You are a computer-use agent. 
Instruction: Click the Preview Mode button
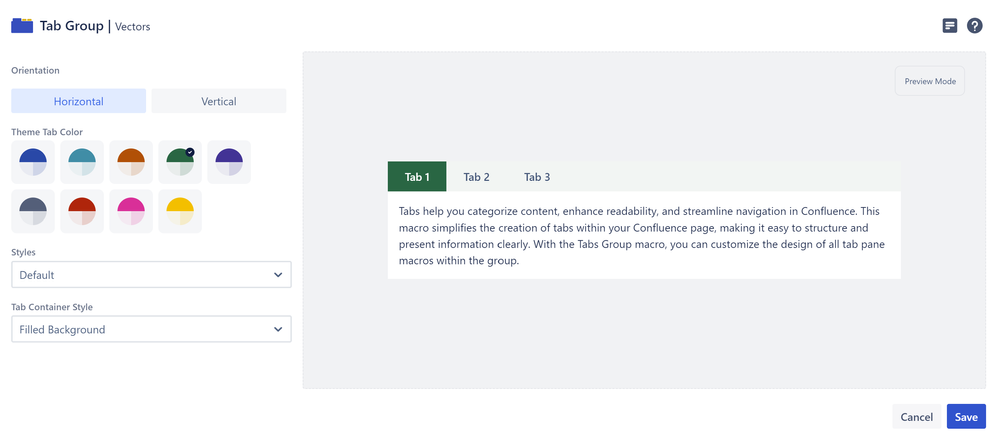[x=930, y=81]
